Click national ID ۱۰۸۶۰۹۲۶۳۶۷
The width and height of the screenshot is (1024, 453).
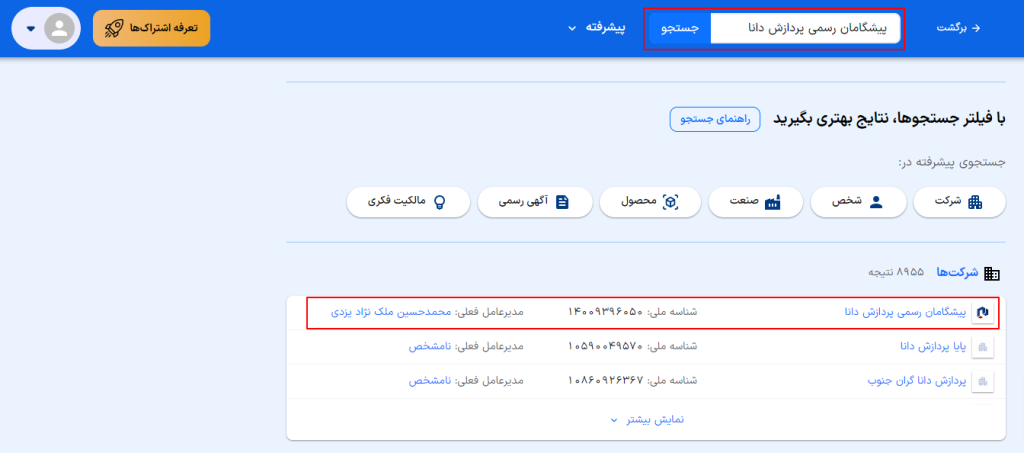(605, 381)
